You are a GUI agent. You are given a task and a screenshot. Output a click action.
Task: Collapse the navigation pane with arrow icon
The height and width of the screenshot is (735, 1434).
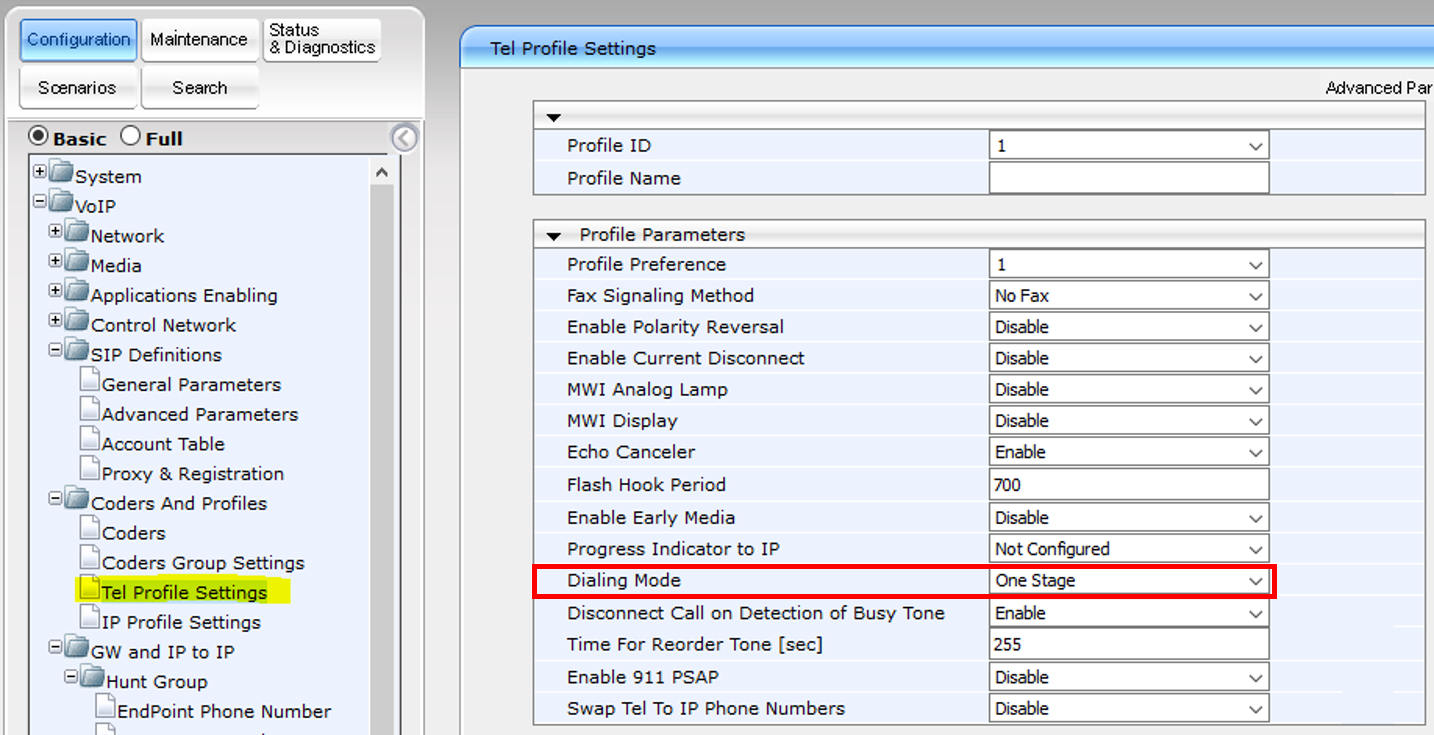(404, 138)
